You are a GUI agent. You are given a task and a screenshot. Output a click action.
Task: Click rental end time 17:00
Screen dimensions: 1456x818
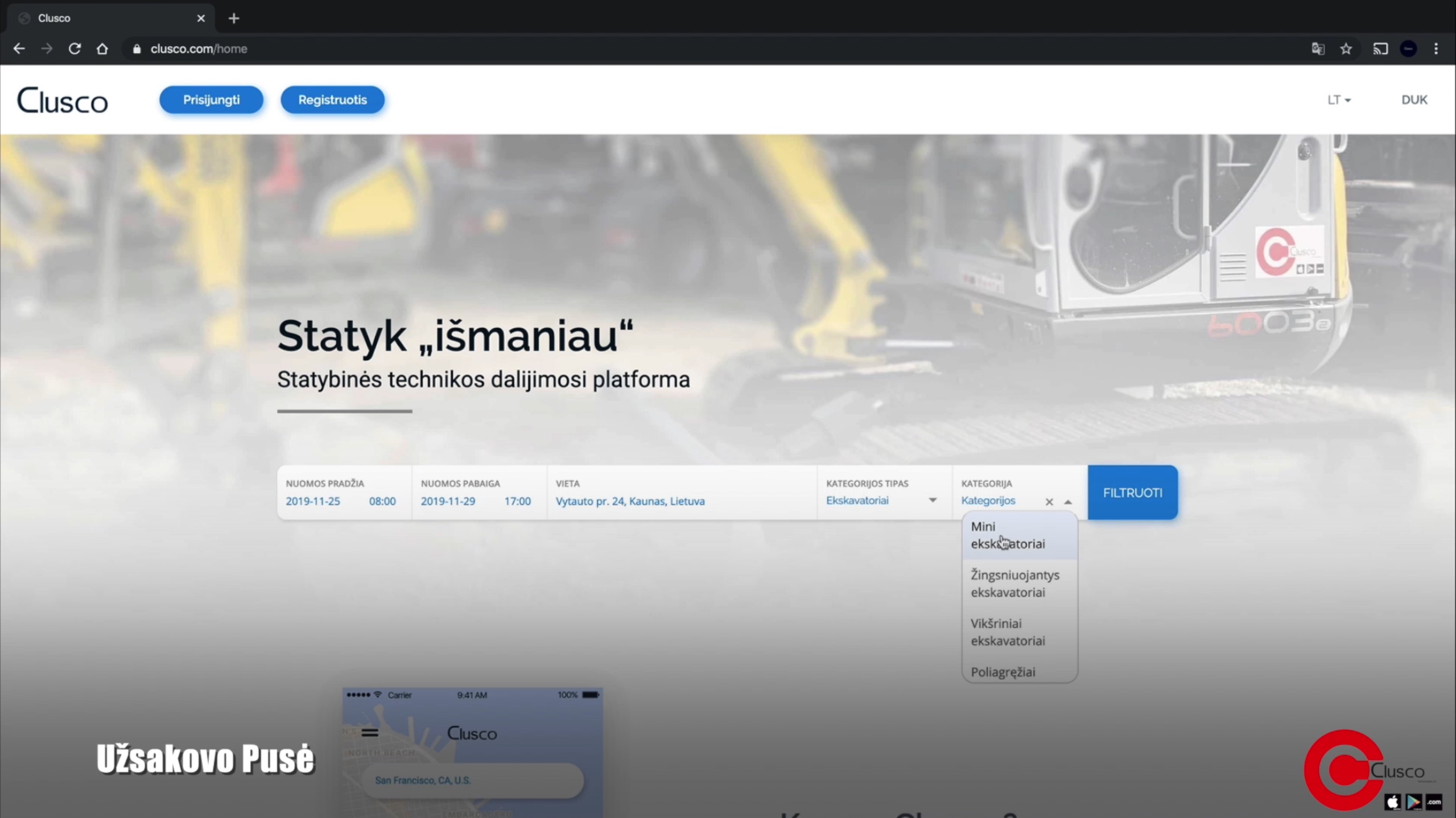click(x=517, y=501)
